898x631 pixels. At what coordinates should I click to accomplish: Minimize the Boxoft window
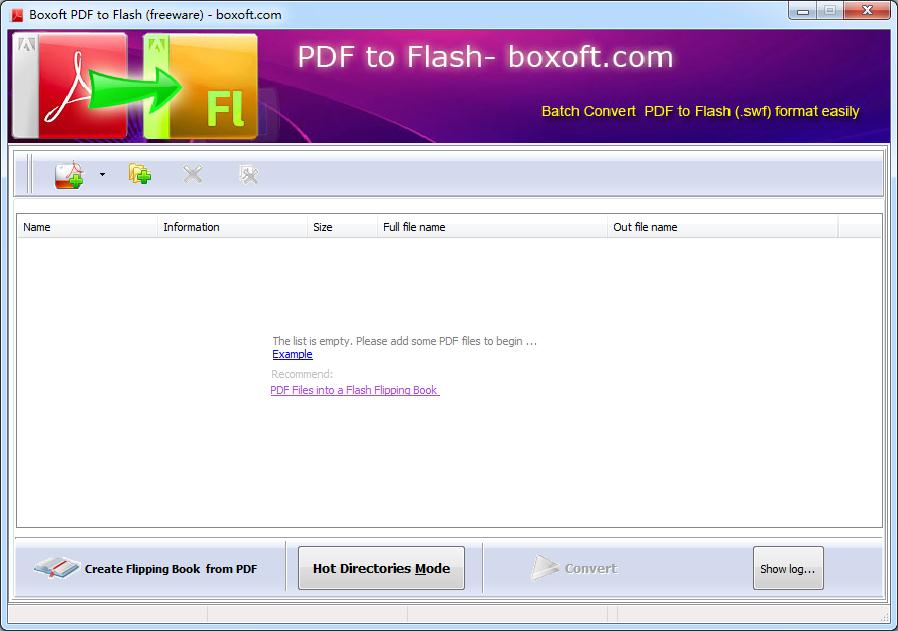tap(802, 11)
